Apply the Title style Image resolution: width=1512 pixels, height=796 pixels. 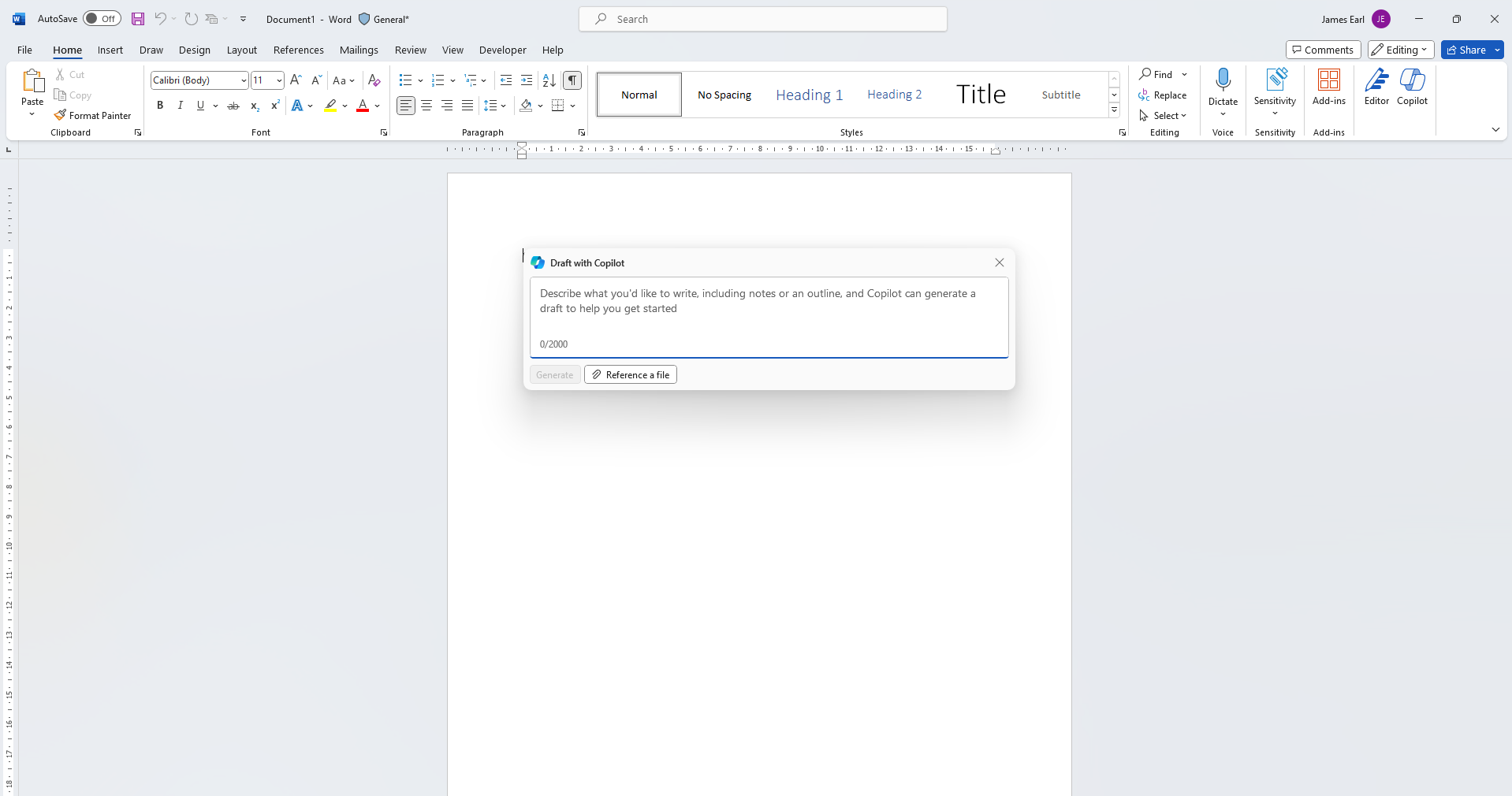981,95
